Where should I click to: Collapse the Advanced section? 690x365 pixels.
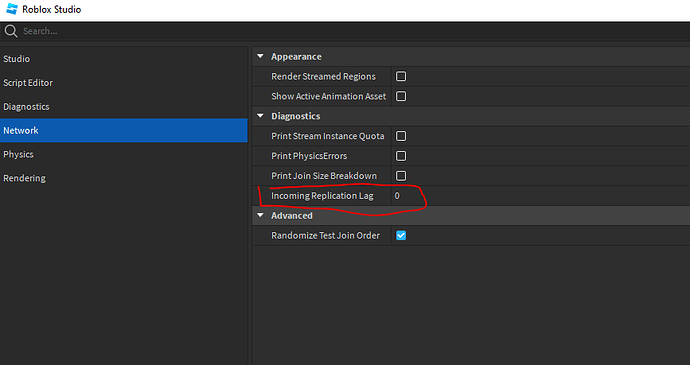pyautogui.click(x=261, y=215)
